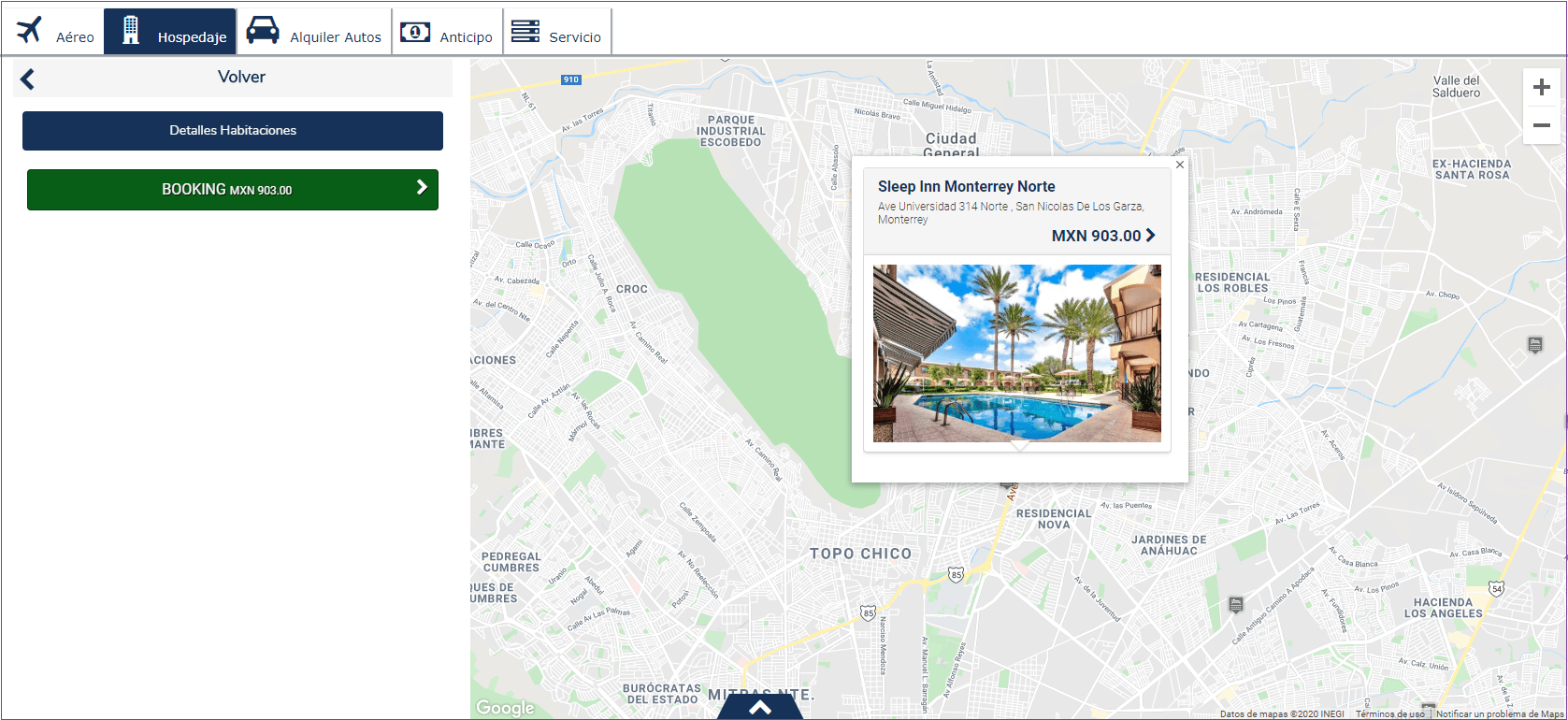Image resolution: width=1568 pixels, height=720 pixels.
Task: Click the banknote icon in the Anticipo tab
Action: click(x=415, y=32)
